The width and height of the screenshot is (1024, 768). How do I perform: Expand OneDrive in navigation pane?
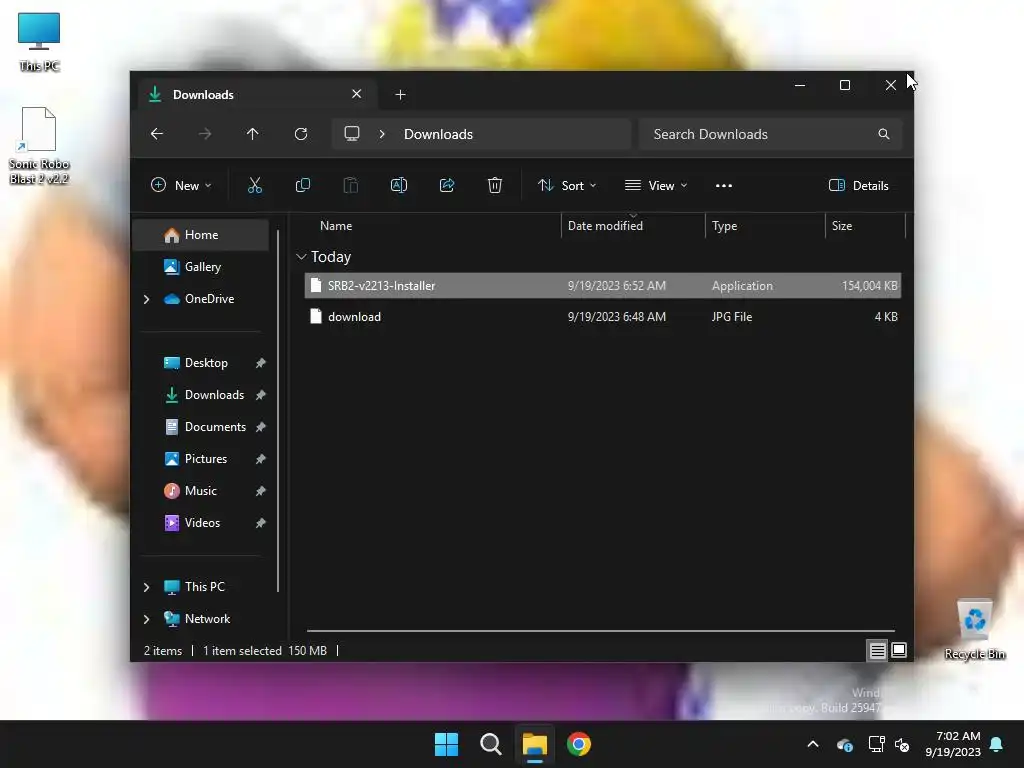[x=146, y=299]
